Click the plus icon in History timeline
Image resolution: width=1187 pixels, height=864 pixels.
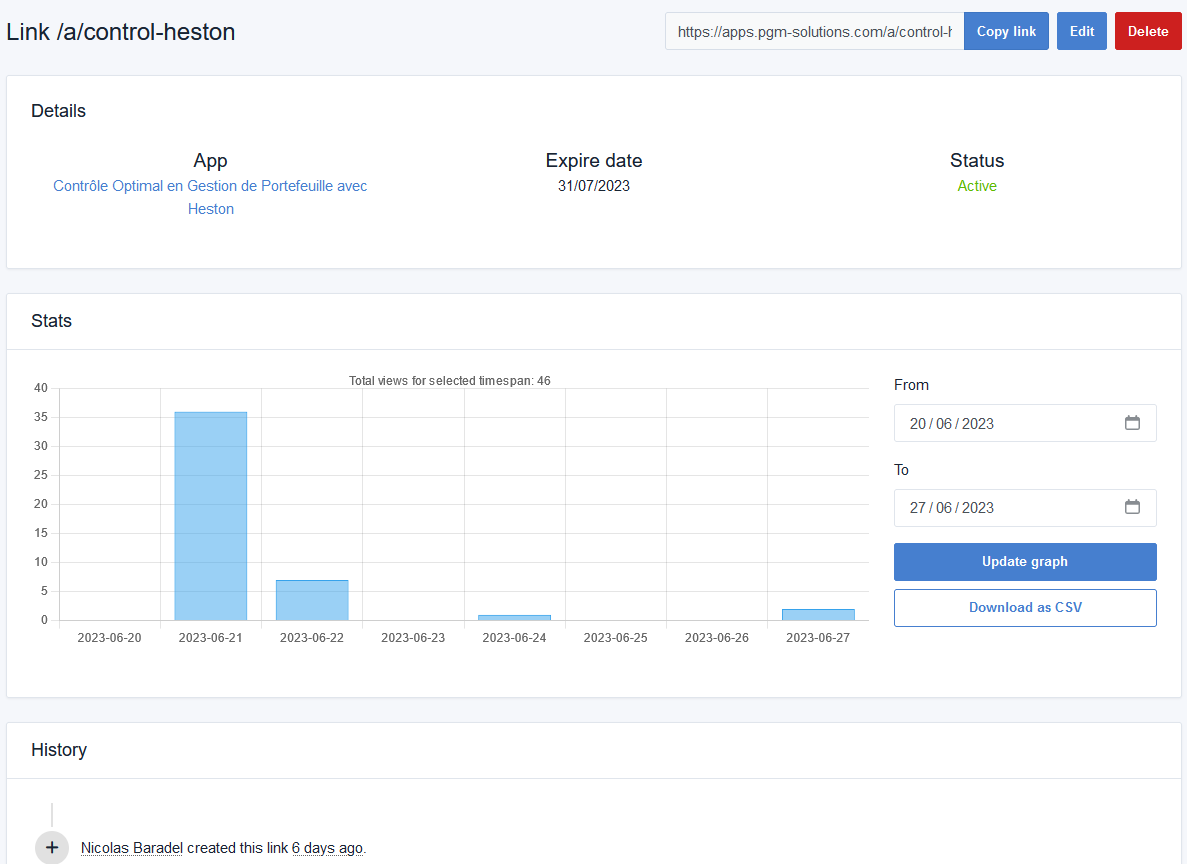tap(52, 847)
